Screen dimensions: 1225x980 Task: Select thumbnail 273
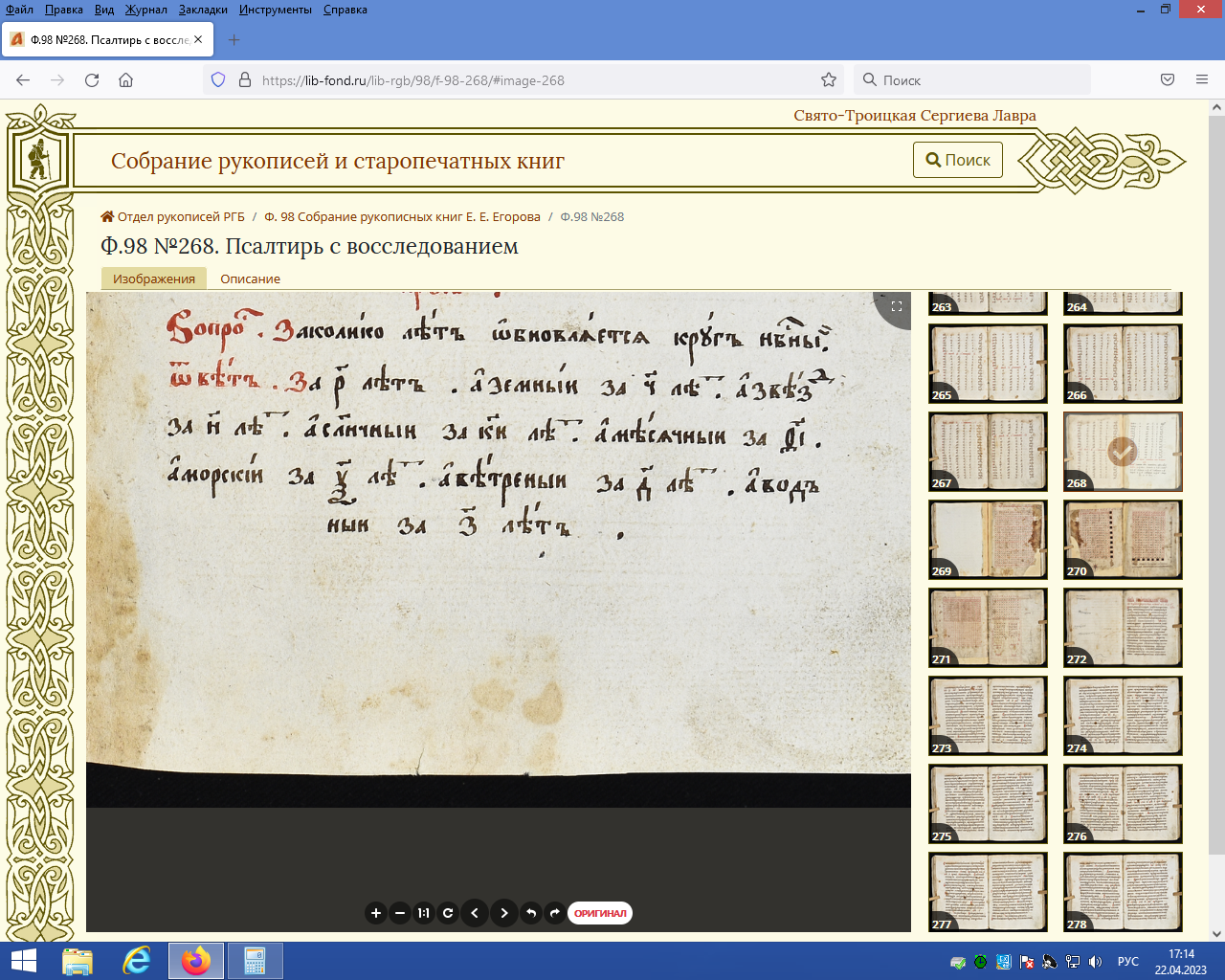988,715
